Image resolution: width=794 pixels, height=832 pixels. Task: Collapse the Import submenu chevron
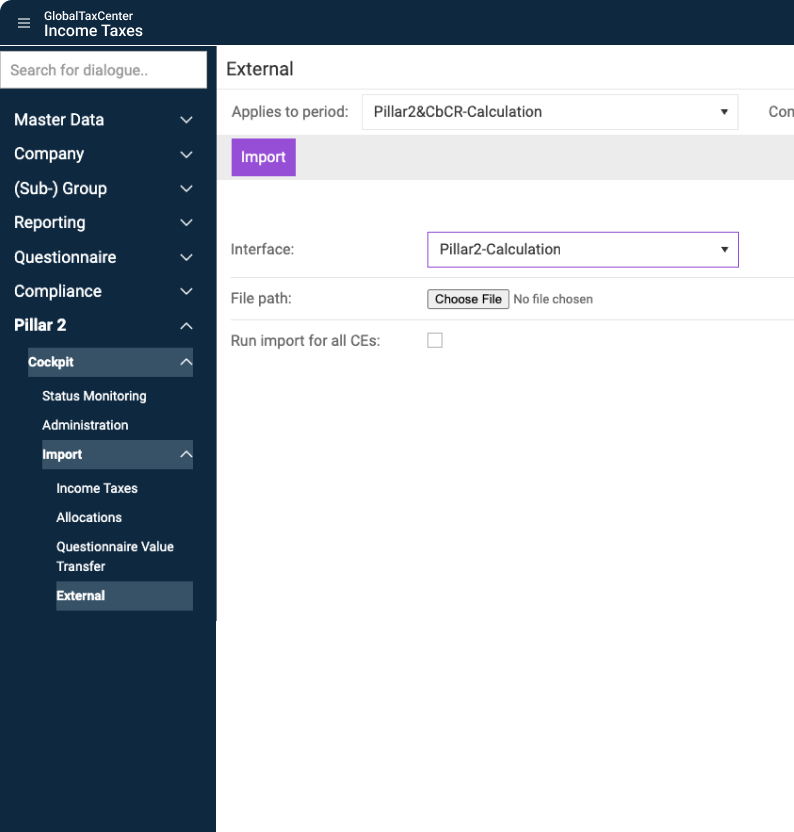(185, 455)
